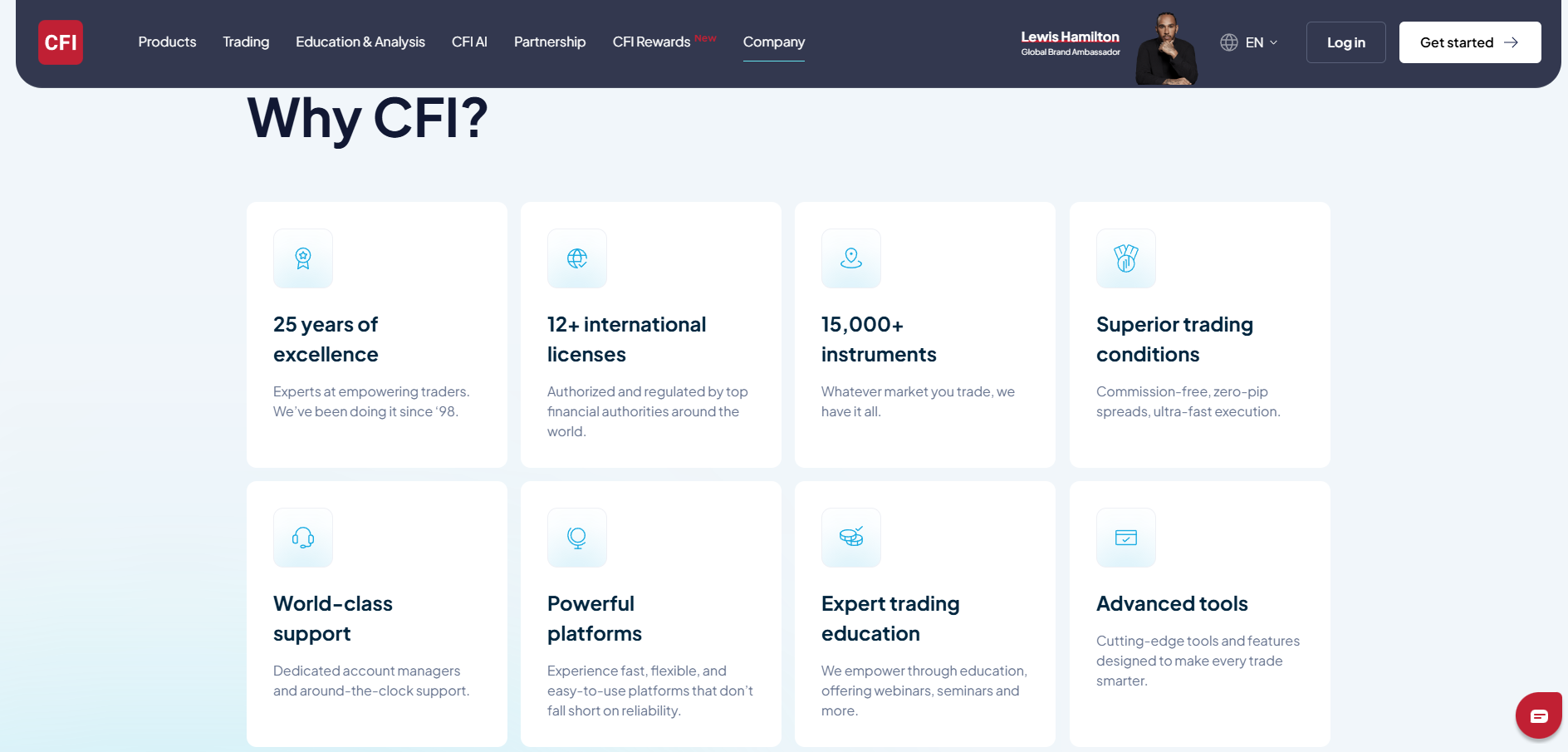Click 'Powerful platforms' heading
This screenshot has height=752, width=1568.
click(595, 618)
